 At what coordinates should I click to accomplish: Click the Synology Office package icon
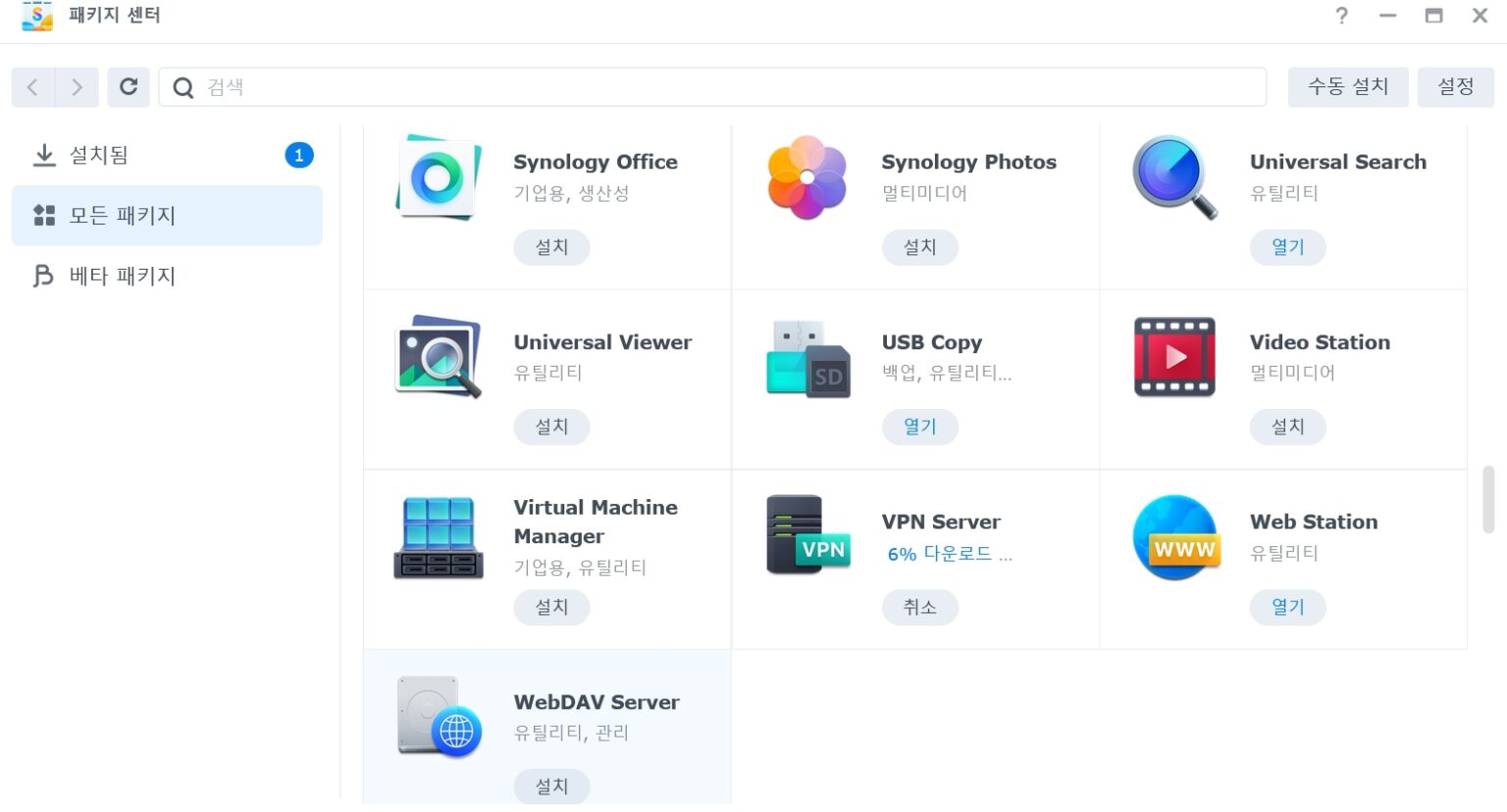439,178
